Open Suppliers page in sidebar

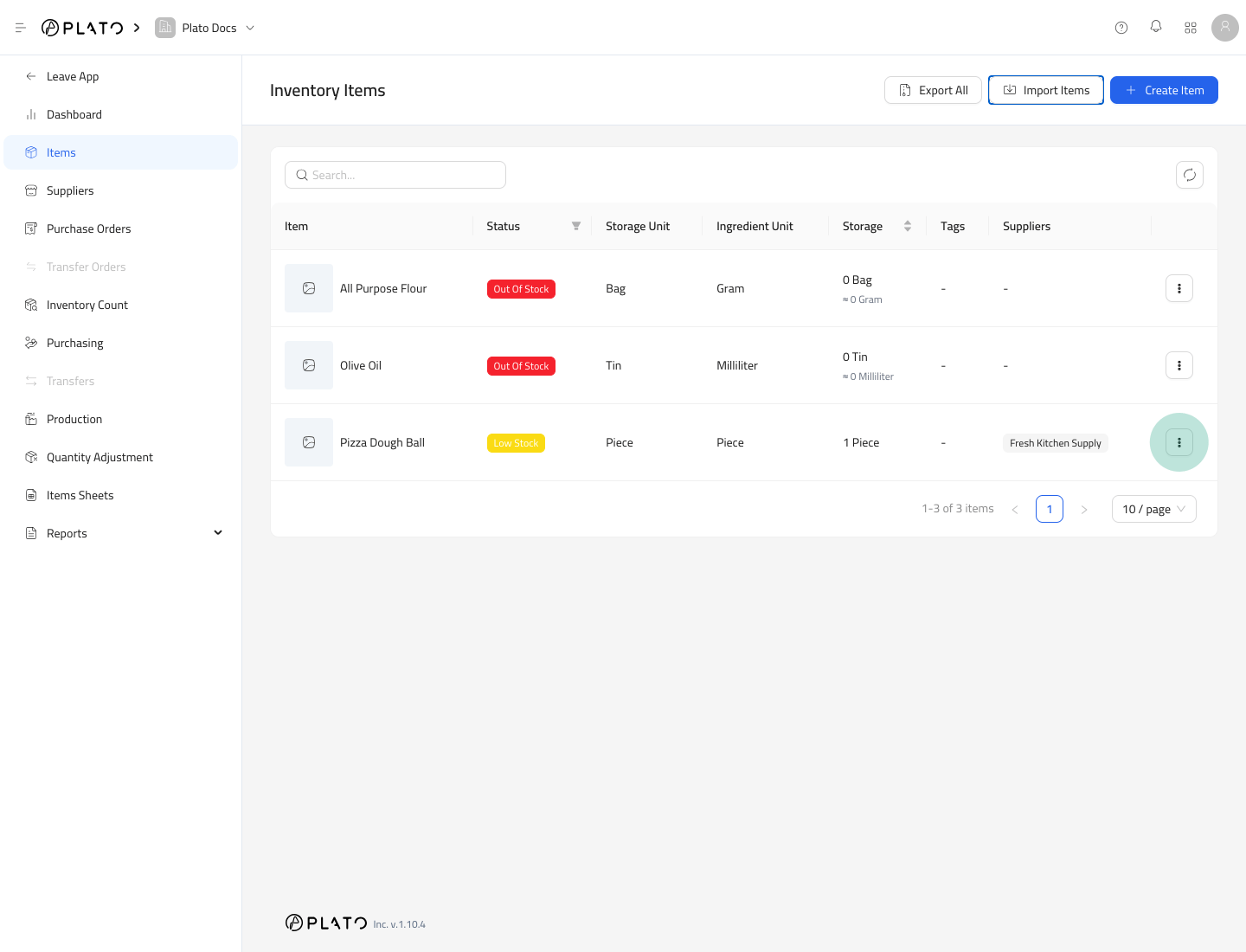click(x=121, y=190)
